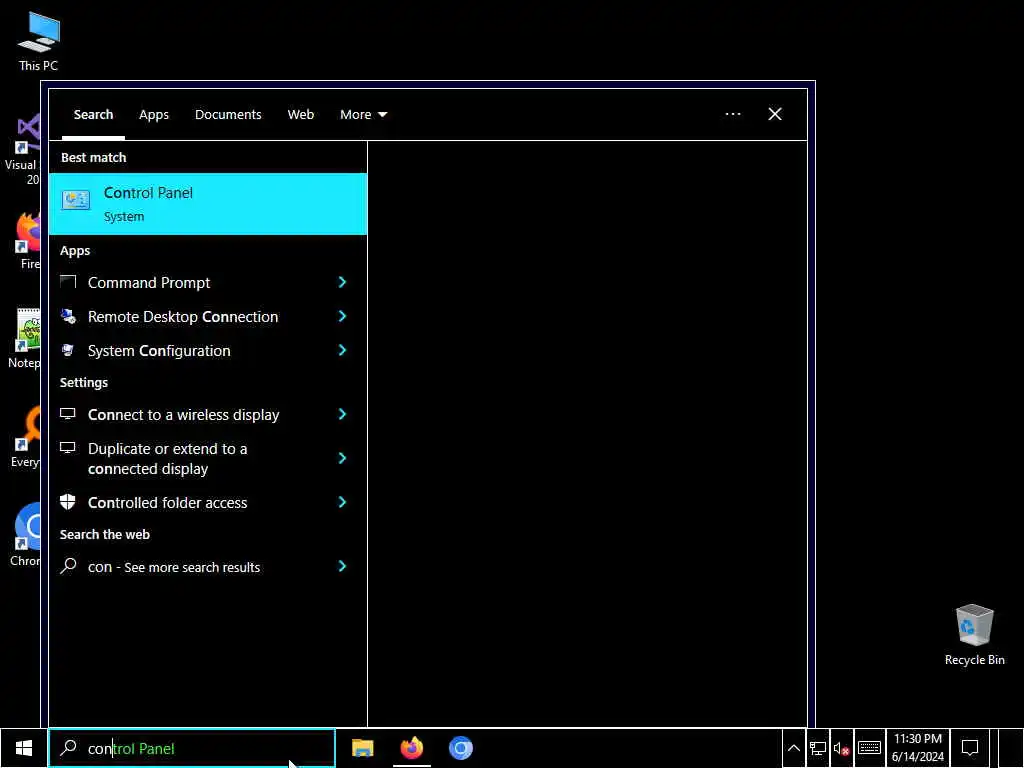Click the Controlled folder access shield icon
Screen dimensions: 1024x768
tap(68, 502)
